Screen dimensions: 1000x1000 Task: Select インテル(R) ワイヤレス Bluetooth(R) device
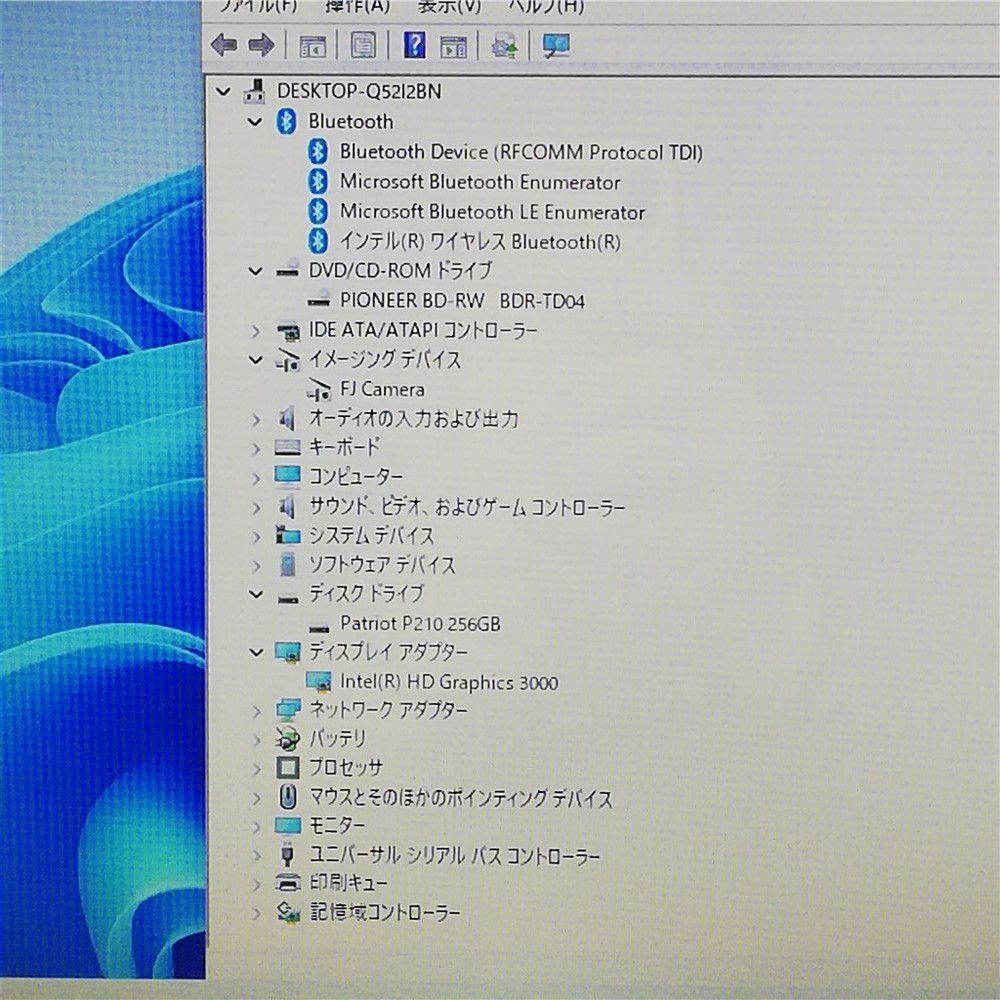click(480, 242)
